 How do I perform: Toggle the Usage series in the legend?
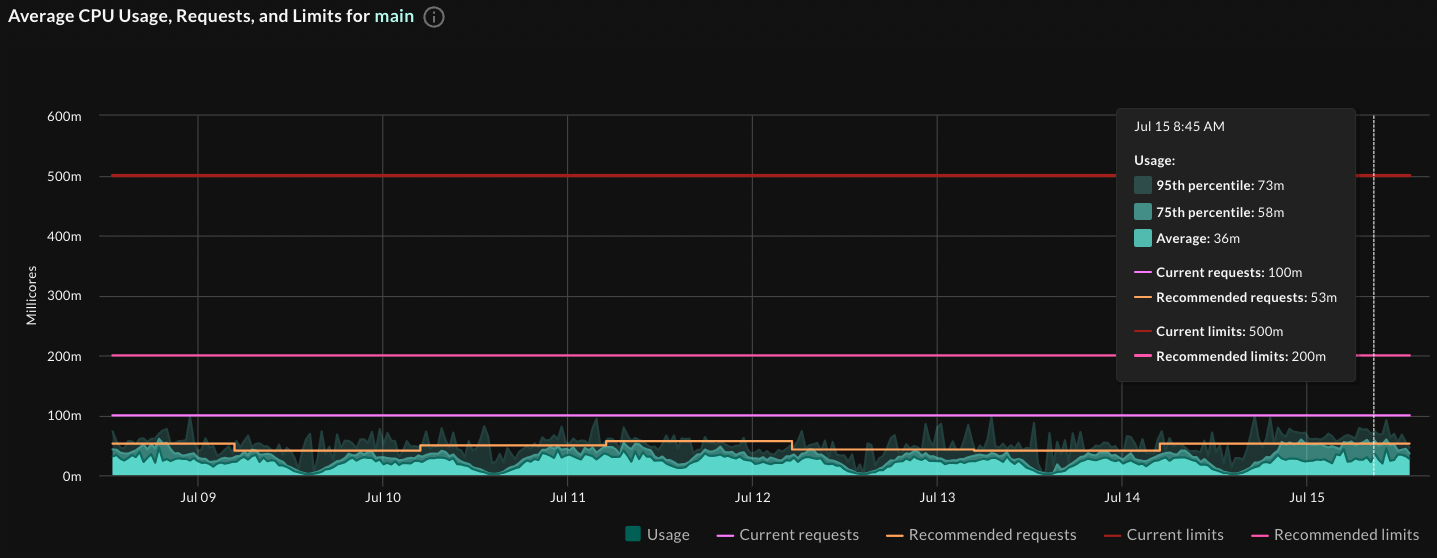coord(657,535)
